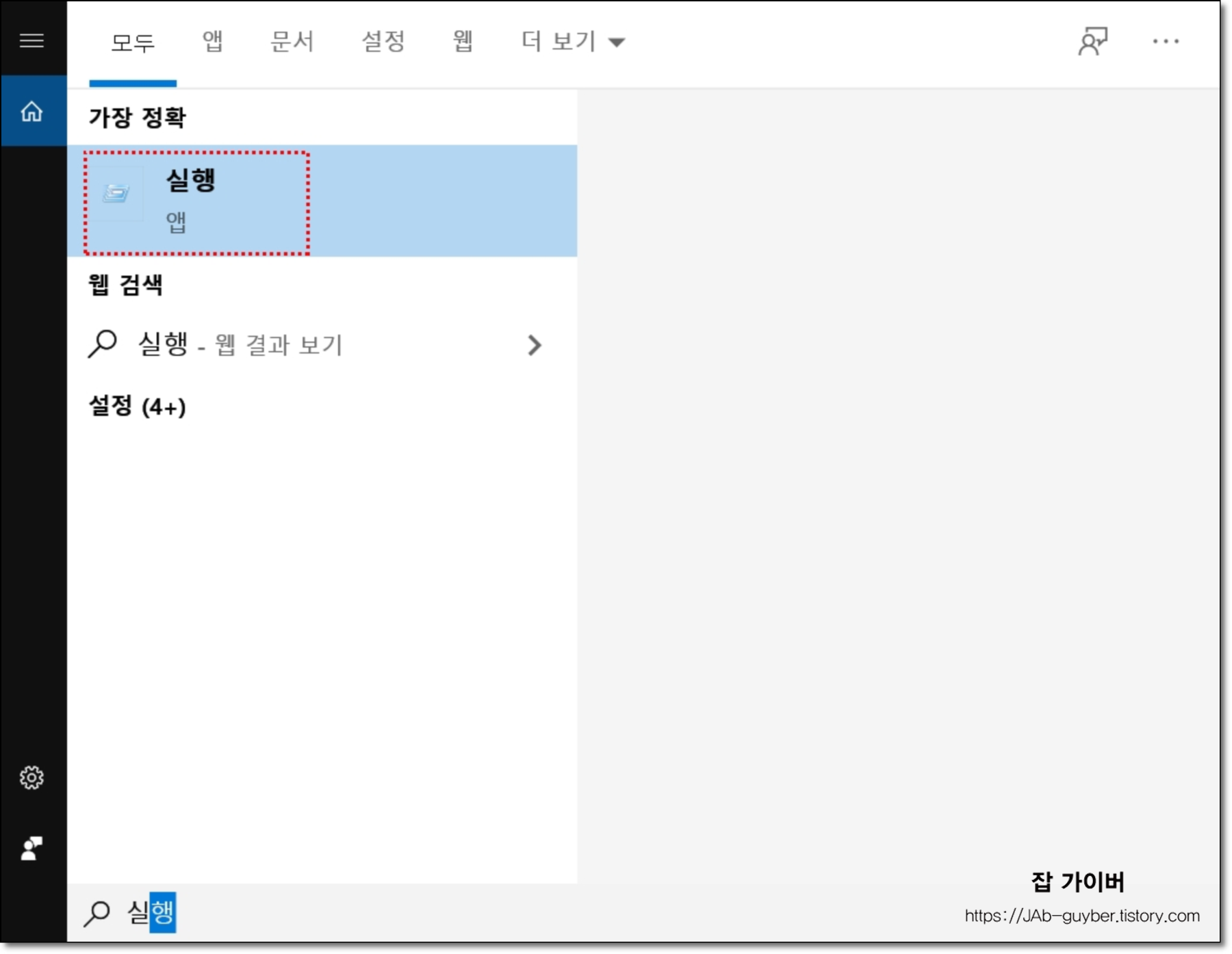Viewport: 1232px width, 954px height.
Task: Open the hamburger menu
Action: coord(32,41)
